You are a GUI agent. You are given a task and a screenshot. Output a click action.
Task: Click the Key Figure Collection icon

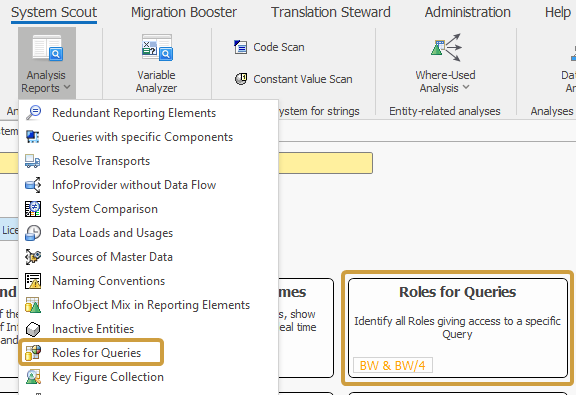point(33,377)
